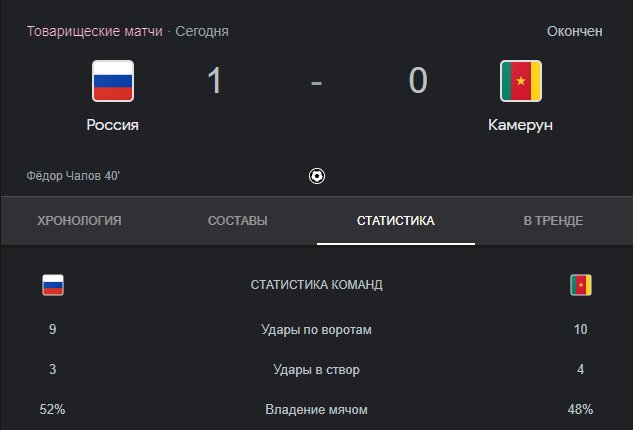The width and height of the screenshot is (633, 430).
Task: Click the Удары в створ stat label
Action: (316, 369)
